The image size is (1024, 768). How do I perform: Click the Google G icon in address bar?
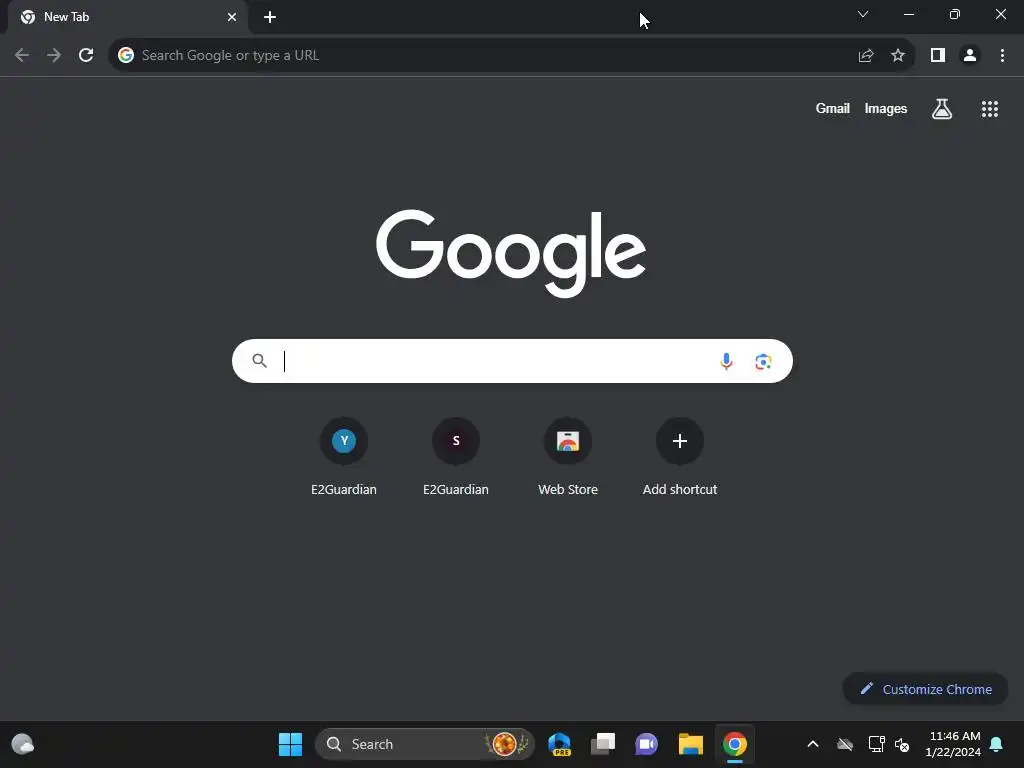click(x=126, y=56)
